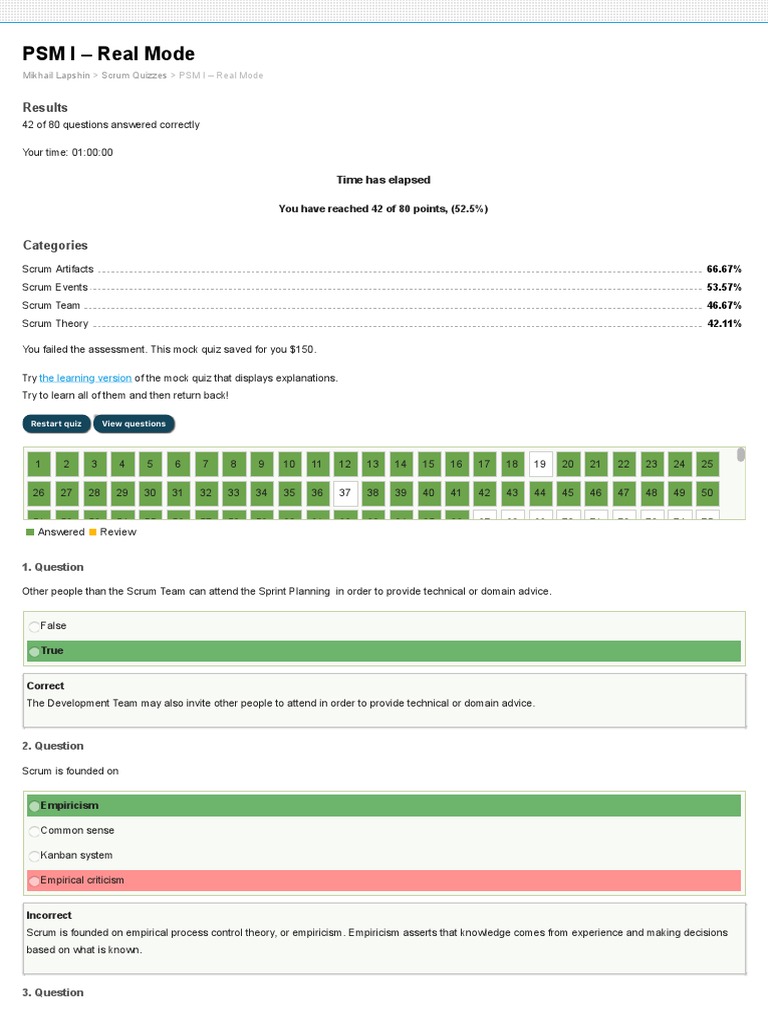Open the Scrum Quizzes breadcrumb
768x1024 pixels.
133,76
